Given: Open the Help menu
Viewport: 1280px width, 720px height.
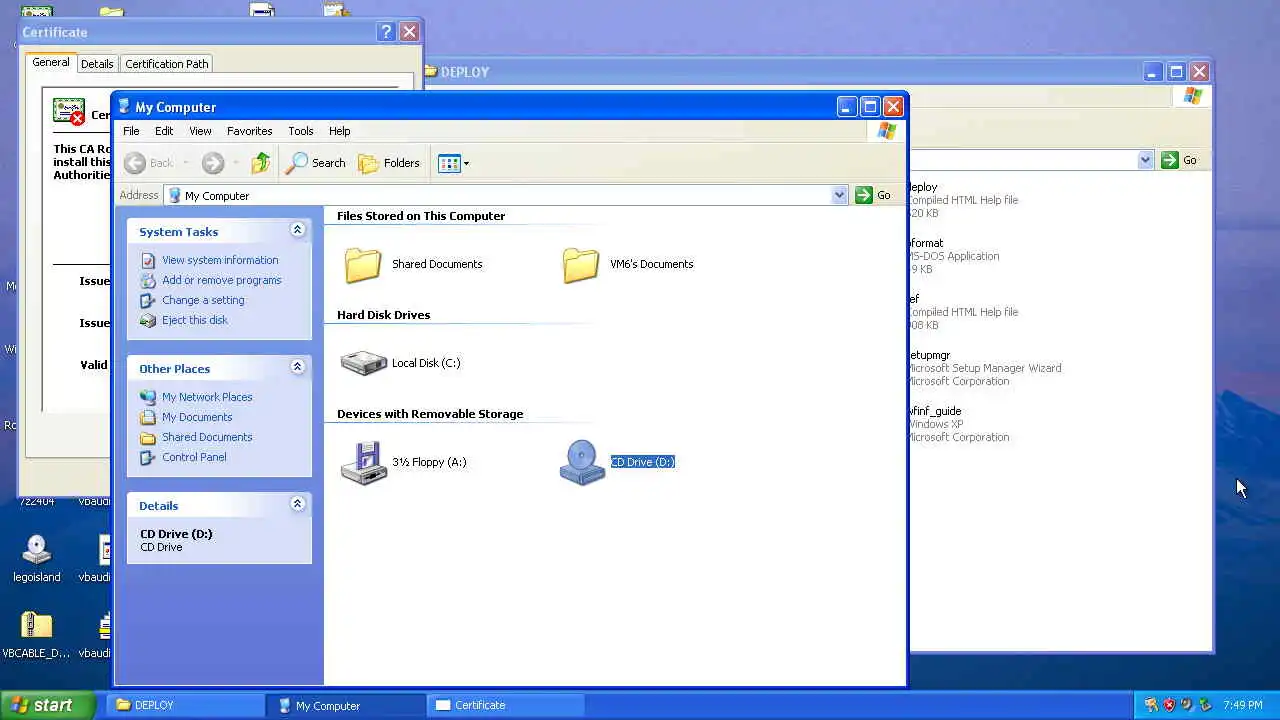Looking at the screenshot, I should click(x=339, y=131).
